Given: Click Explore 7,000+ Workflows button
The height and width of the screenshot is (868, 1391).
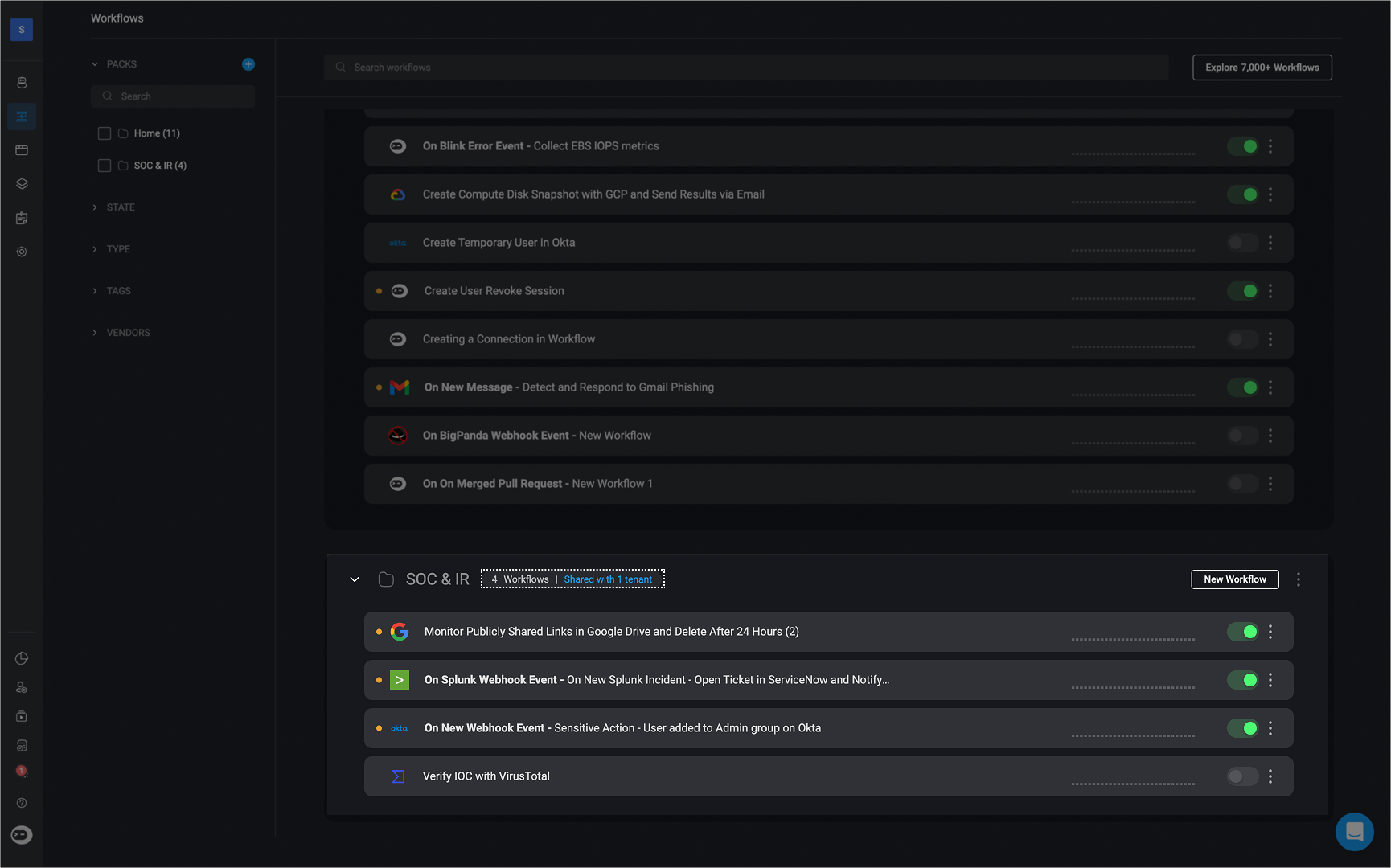Looking at the screenshot, I should tap(1262, 68).
